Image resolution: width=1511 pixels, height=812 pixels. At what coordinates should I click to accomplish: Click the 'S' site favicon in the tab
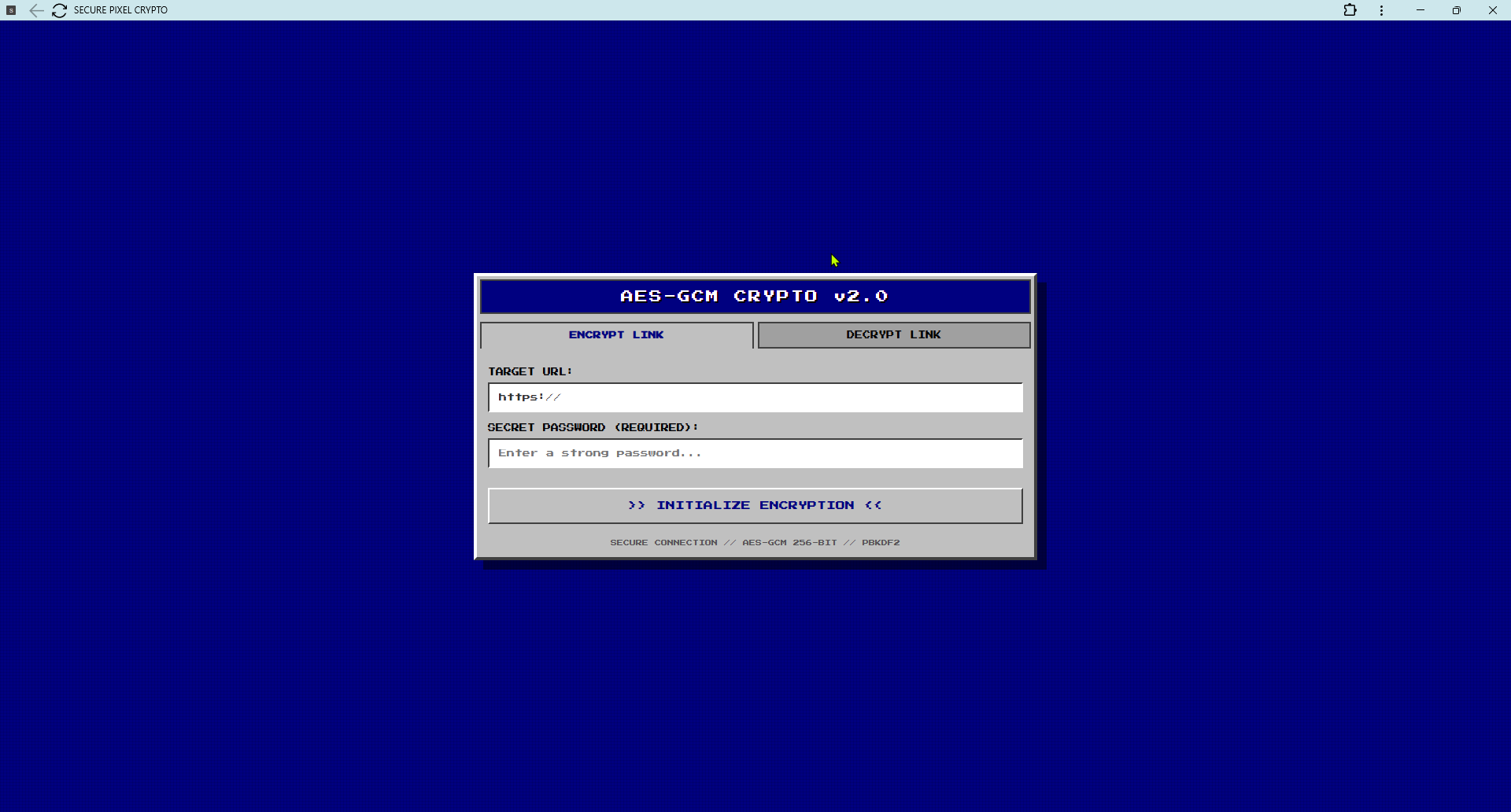click(x=11, y=10)
